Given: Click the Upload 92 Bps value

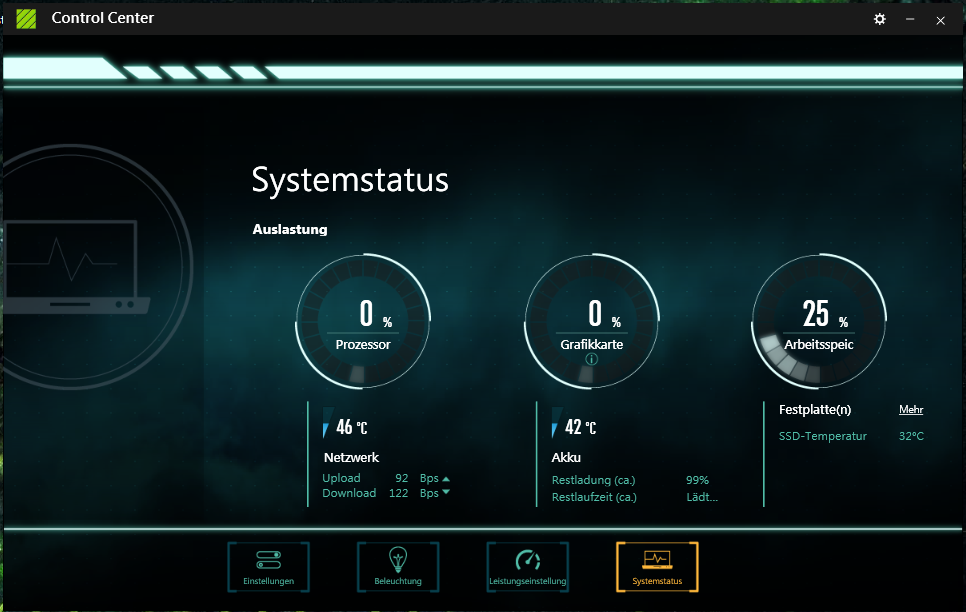Looking at the screenshot, I should [x=402, y=478].
